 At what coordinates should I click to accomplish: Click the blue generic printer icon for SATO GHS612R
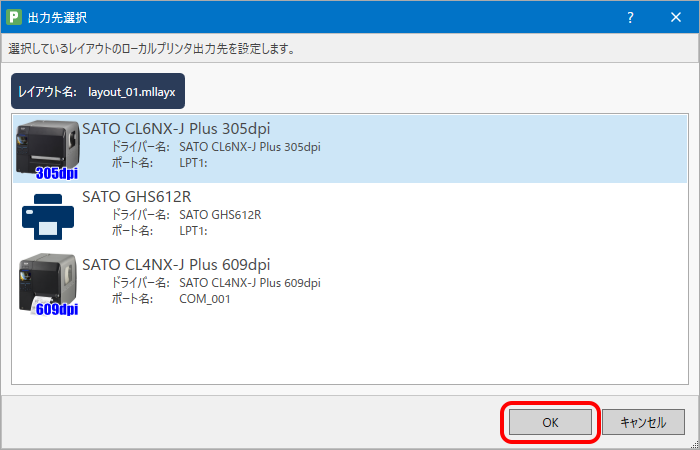pos(48,217)
